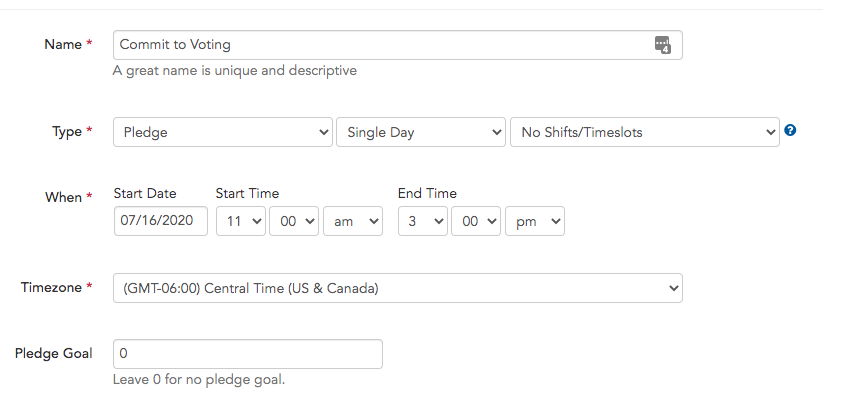Open the Central Time timezone dropdown

398,288
